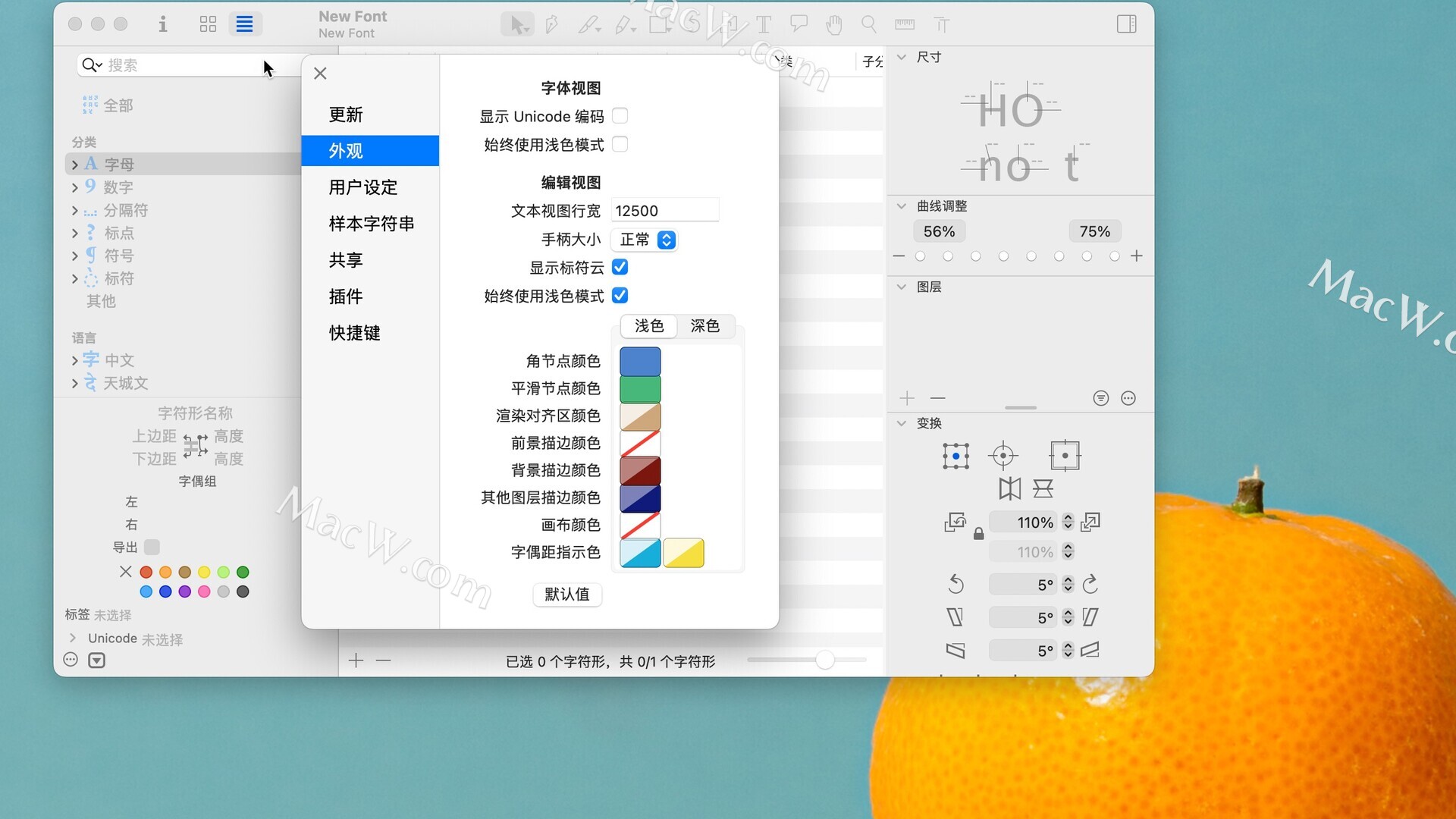Select the Zoom magnifier tool
Viewport: 1456px width, 819px height.
click(x=869, y=24)
